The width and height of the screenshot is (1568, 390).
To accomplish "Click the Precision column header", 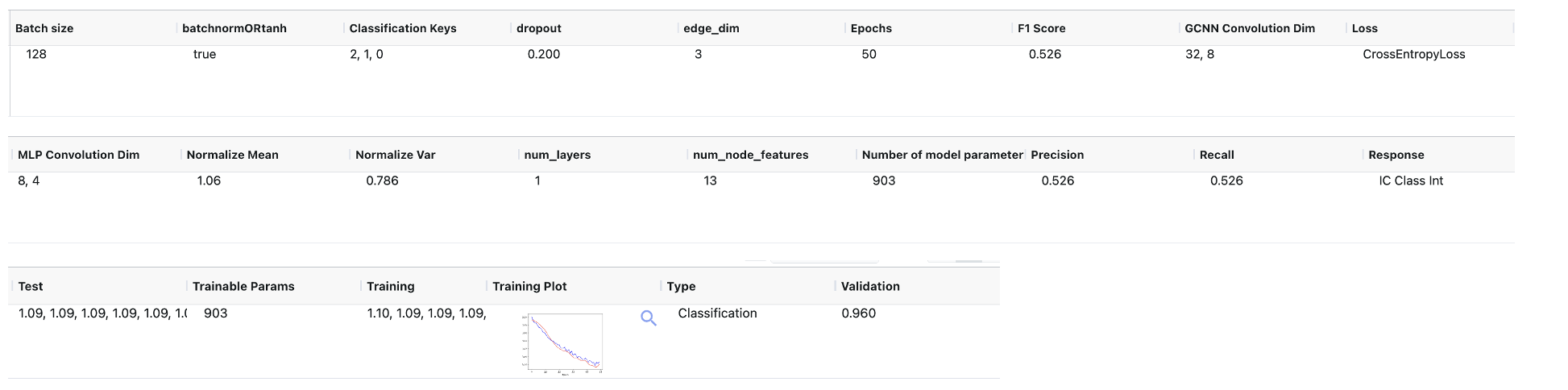I will coord(1057,155).
